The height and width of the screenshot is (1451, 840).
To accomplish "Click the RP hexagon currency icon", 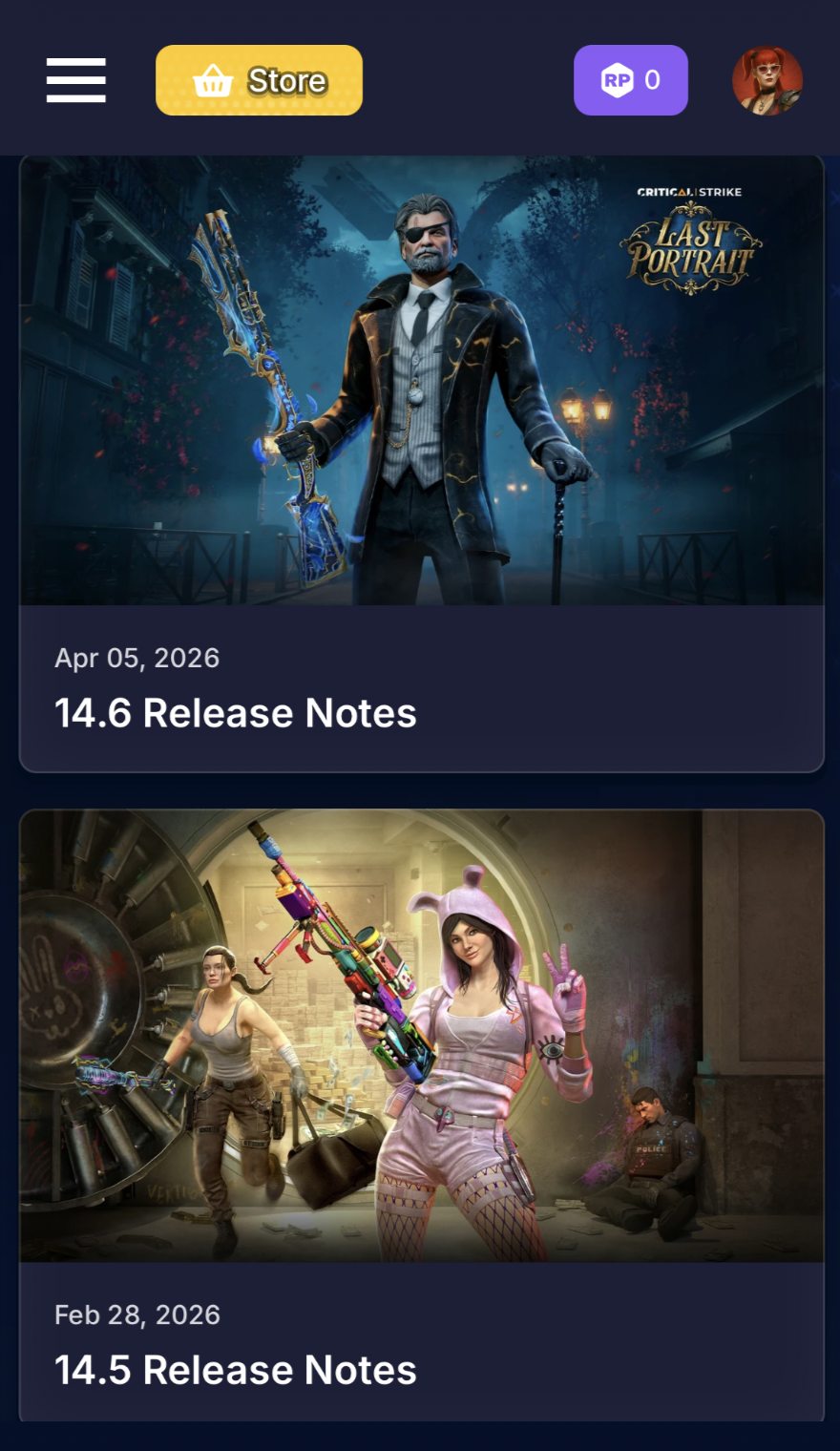I will (617, 80).
